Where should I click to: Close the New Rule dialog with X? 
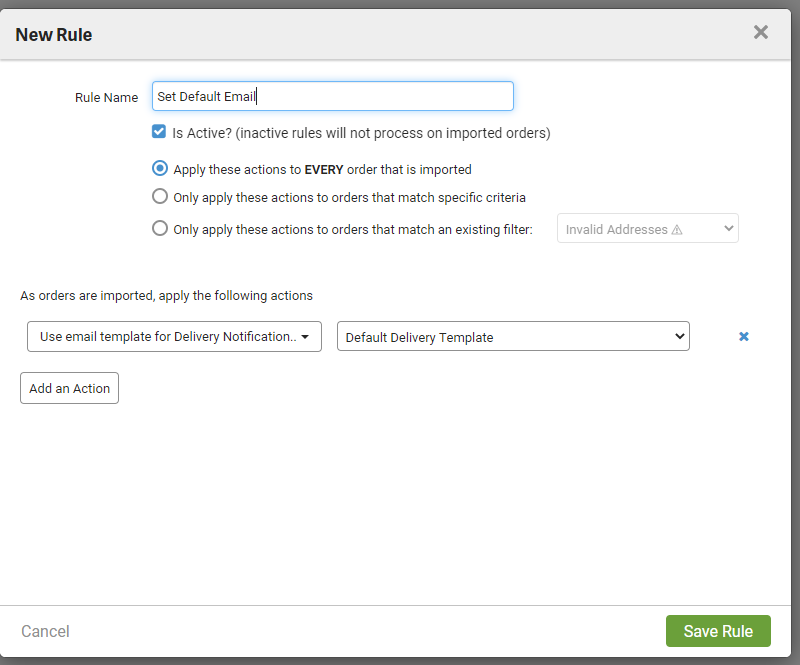click(760, 32)
